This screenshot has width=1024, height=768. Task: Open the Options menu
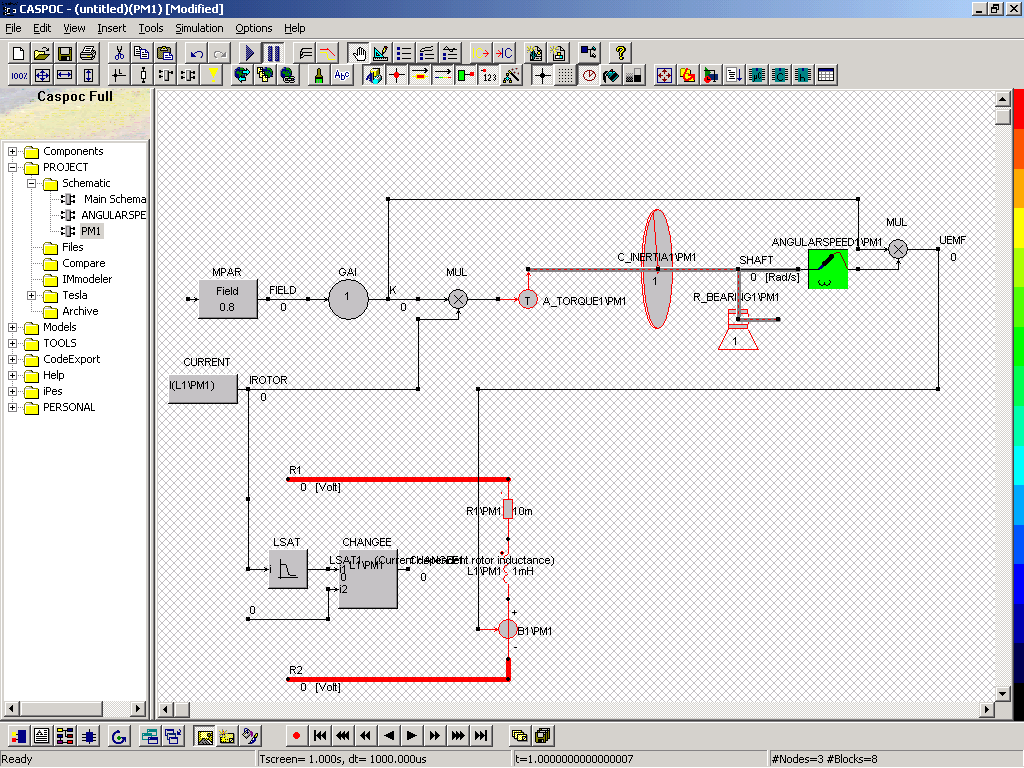(x=253, y=28)
